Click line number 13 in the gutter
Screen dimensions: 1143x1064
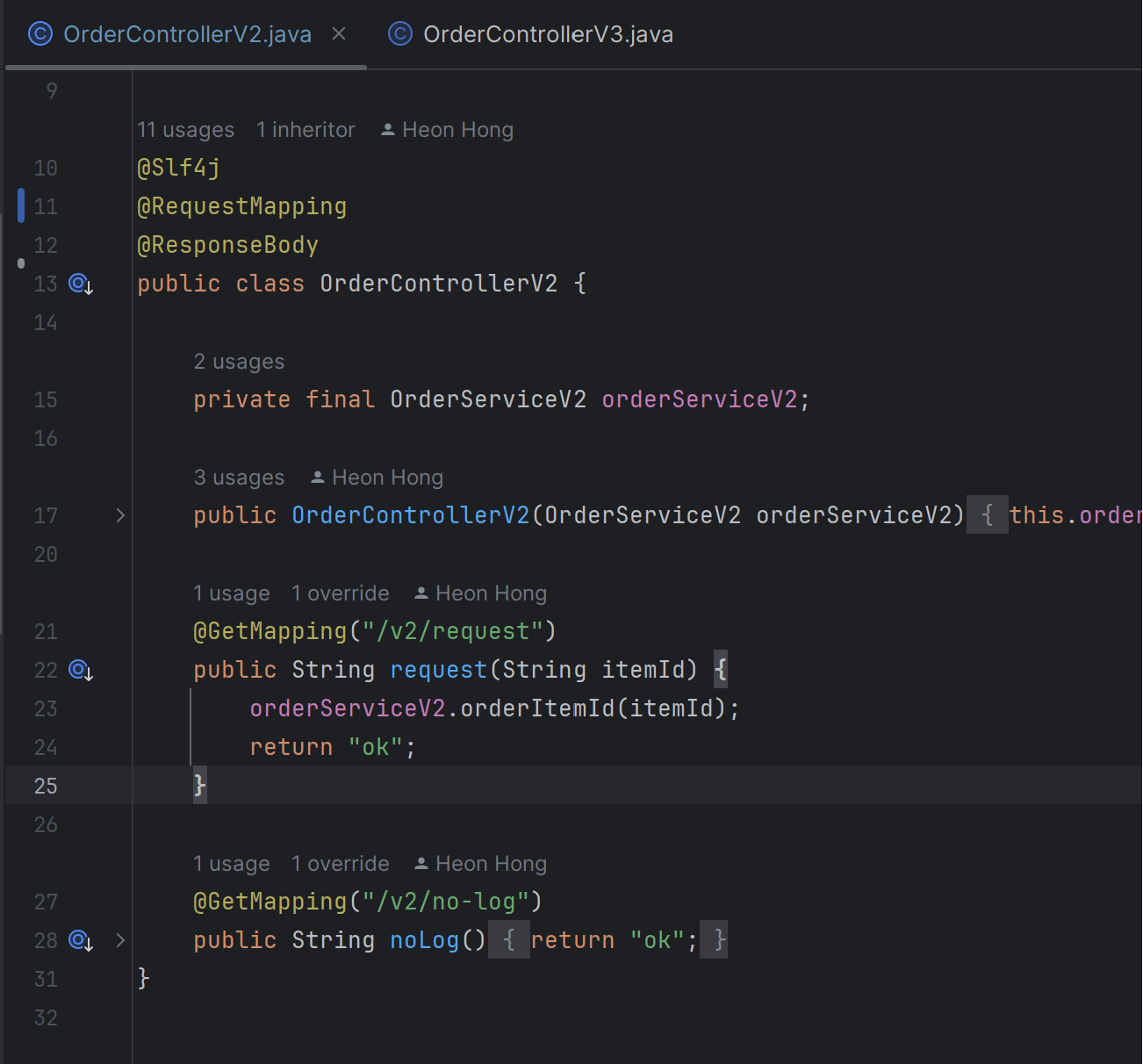[x=46, y=284]
